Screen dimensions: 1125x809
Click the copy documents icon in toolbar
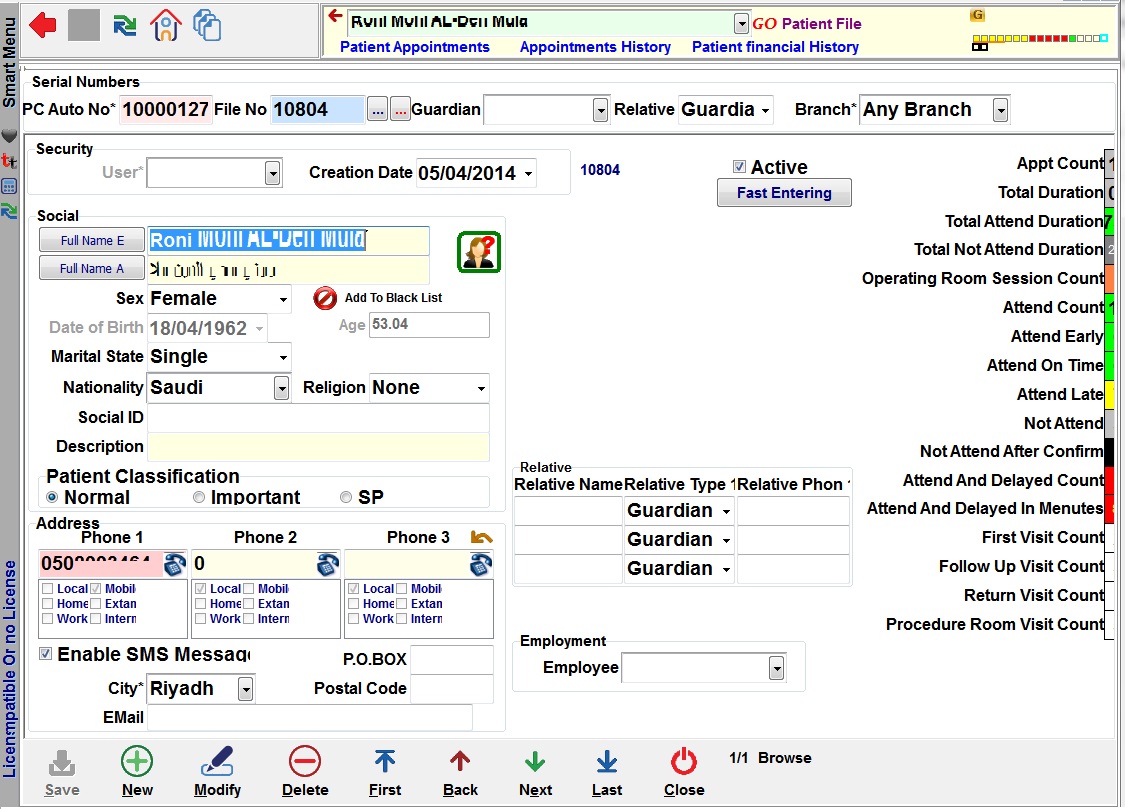(207, 25)
